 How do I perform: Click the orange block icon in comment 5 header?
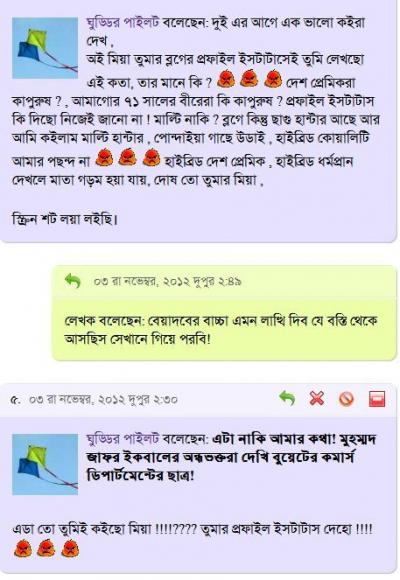pyautogui.click(x=346, y=399)
